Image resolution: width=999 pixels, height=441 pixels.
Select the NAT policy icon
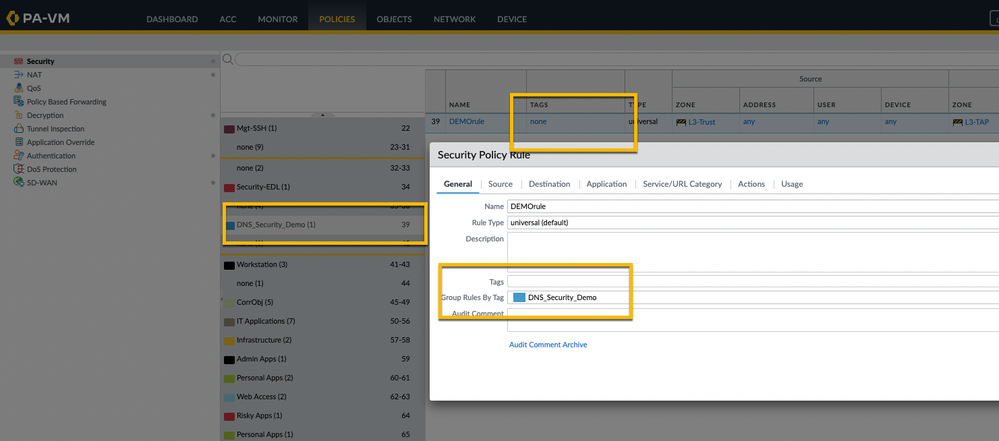click(18, 75)
